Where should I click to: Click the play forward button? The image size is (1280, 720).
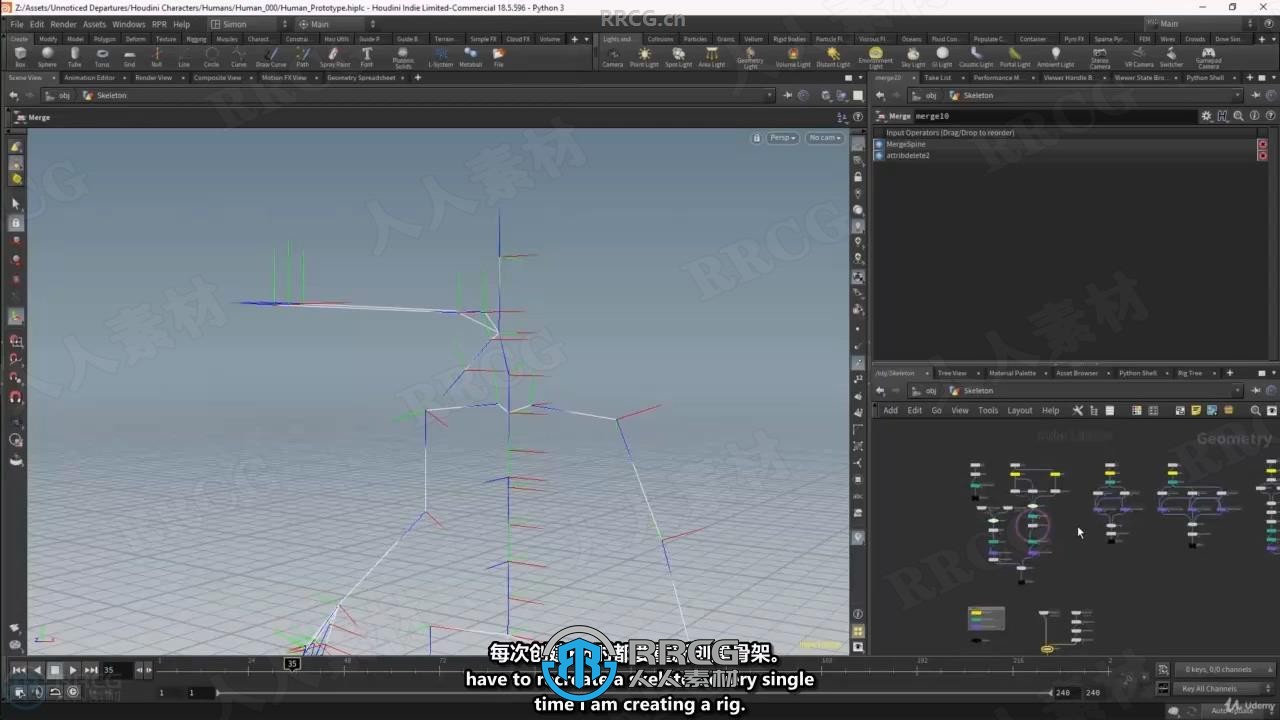coord(73,670)
